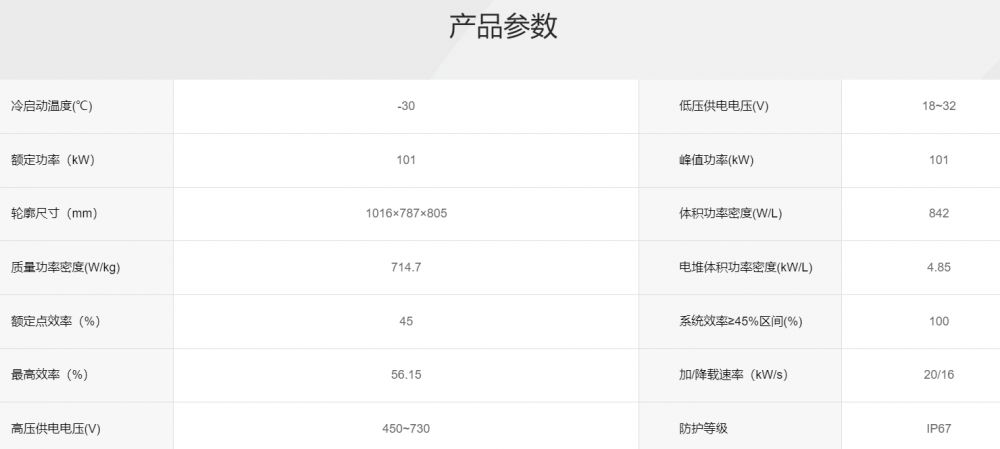Viewport: 1000px width, 449px height.
Task: Select the 轮廓尺寸 (mm) label
Action: [54, 214]
